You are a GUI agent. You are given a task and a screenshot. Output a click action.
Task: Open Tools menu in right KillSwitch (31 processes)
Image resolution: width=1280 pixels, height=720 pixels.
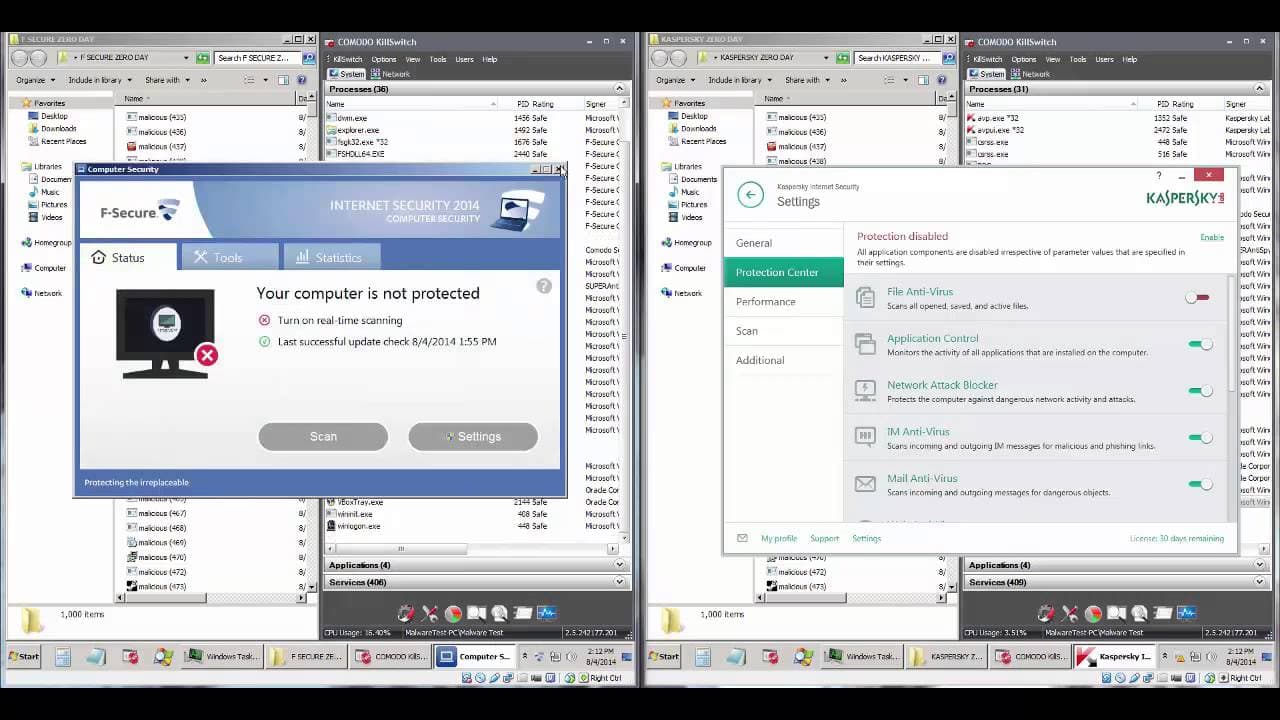[x=1078, y=59]
